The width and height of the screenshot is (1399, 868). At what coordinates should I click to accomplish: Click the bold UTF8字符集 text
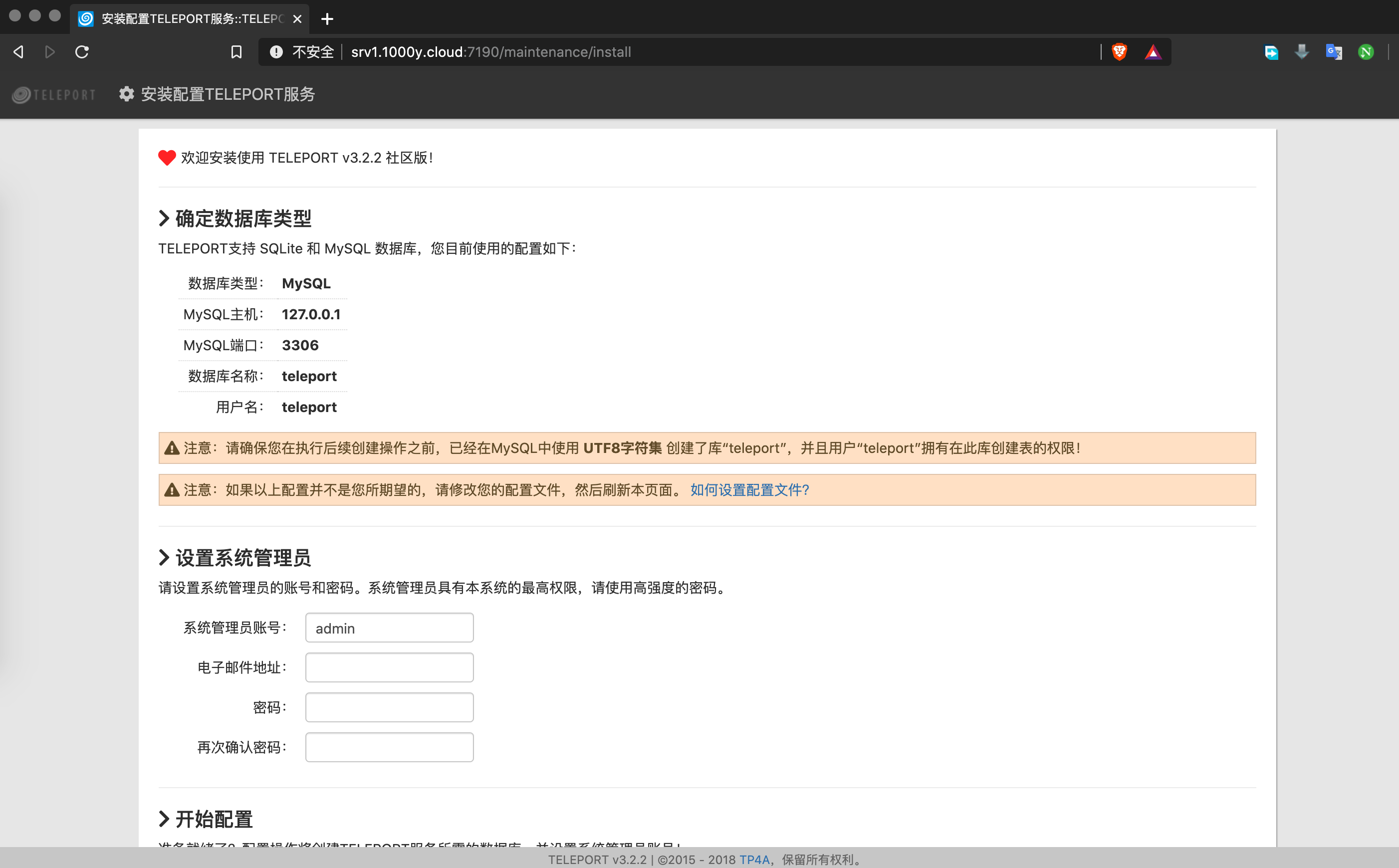(623, 448)
